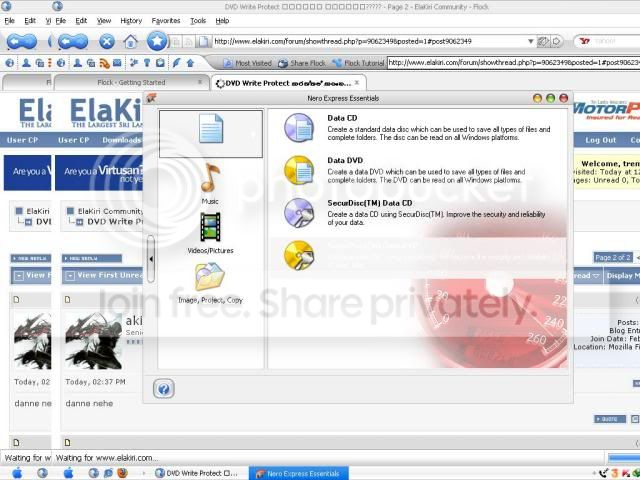Open the Most Visited bookmarks button
This screenshot has width=640, height=480.
[248, 63]
